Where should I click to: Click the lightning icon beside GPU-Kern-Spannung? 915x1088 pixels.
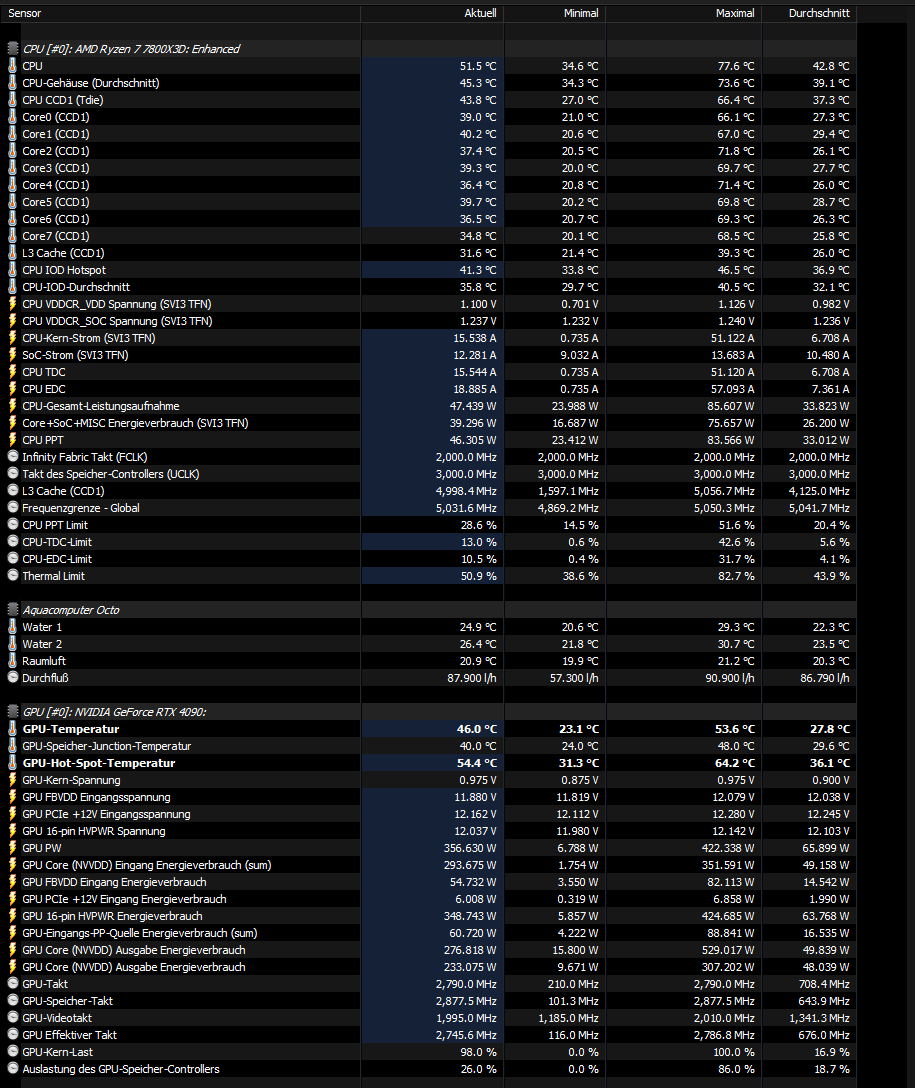point(12,780)
